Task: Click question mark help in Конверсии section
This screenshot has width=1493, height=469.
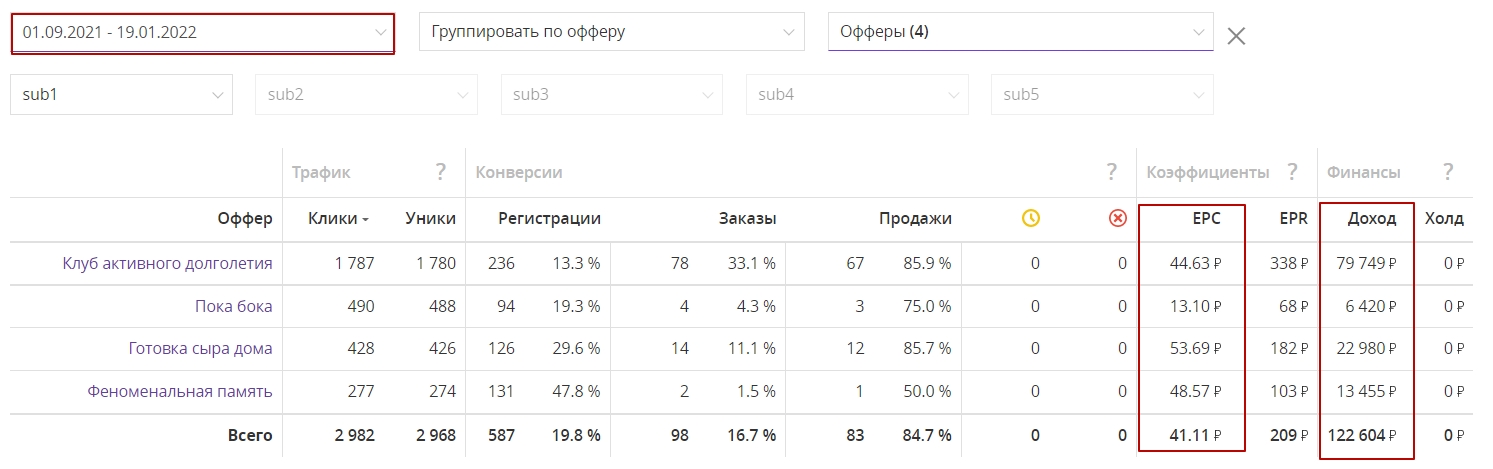Action: [1111, 172]
